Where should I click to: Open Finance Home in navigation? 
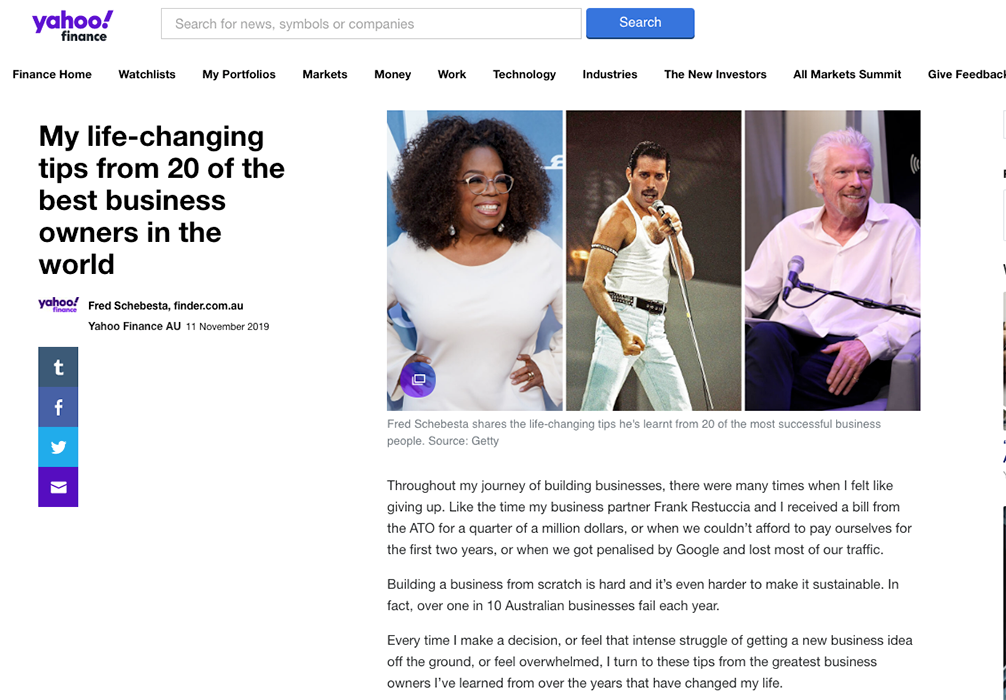52,74
